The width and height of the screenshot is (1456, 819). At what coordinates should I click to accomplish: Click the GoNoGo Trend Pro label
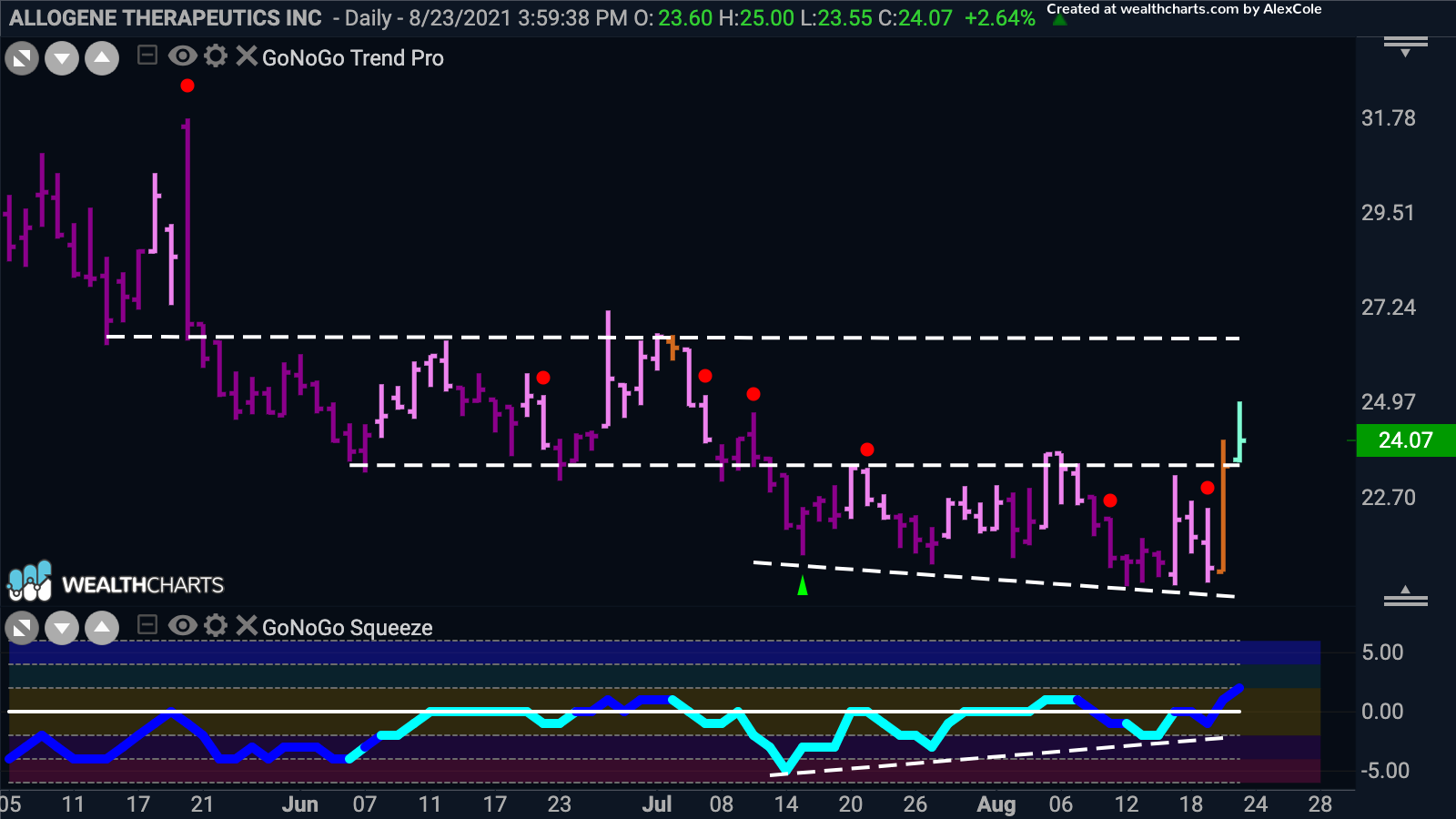pyautogui.click(x=353, y=58)
